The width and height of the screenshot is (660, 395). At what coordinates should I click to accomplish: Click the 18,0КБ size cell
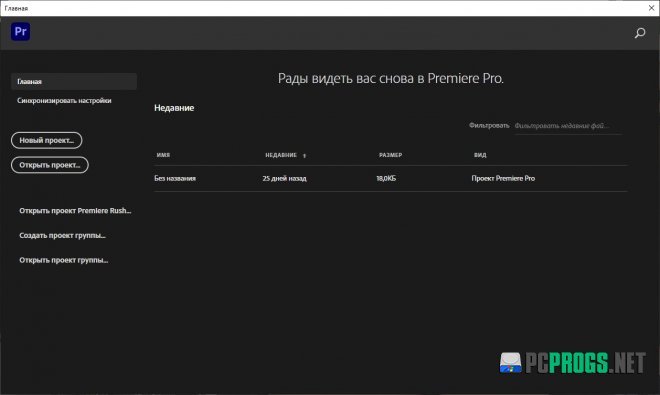click(386, 179)
